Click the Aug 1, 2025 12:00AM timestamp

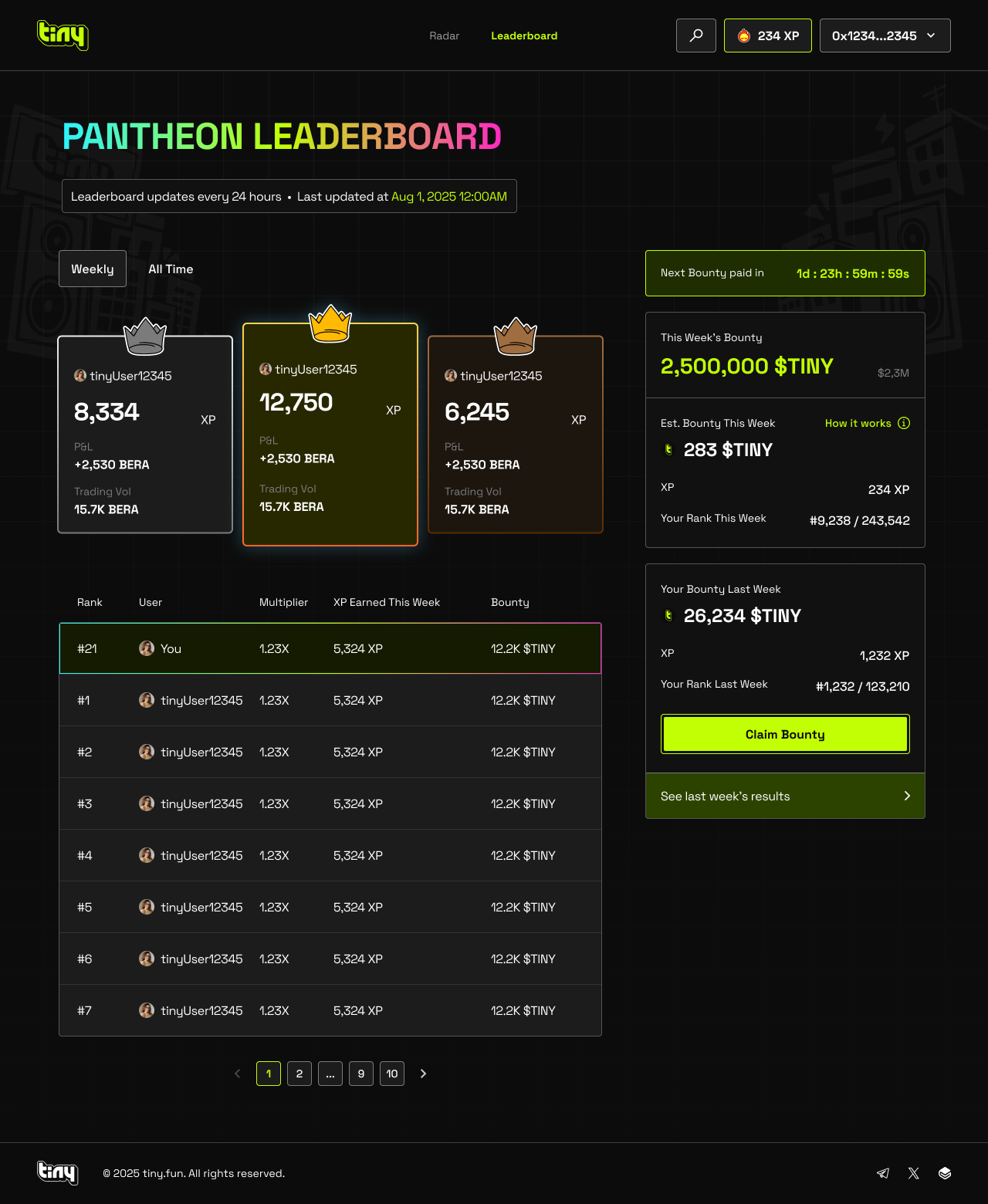[449, 196]
